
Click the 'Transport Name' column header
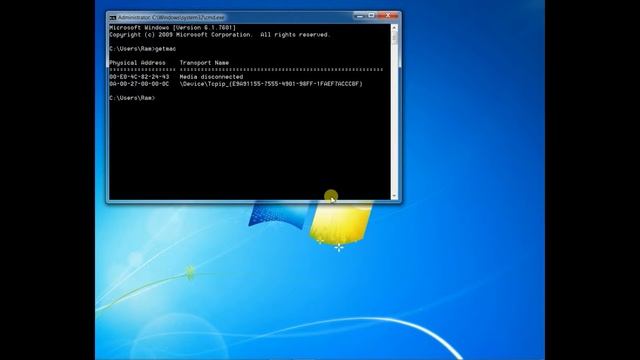click(204, 63)
